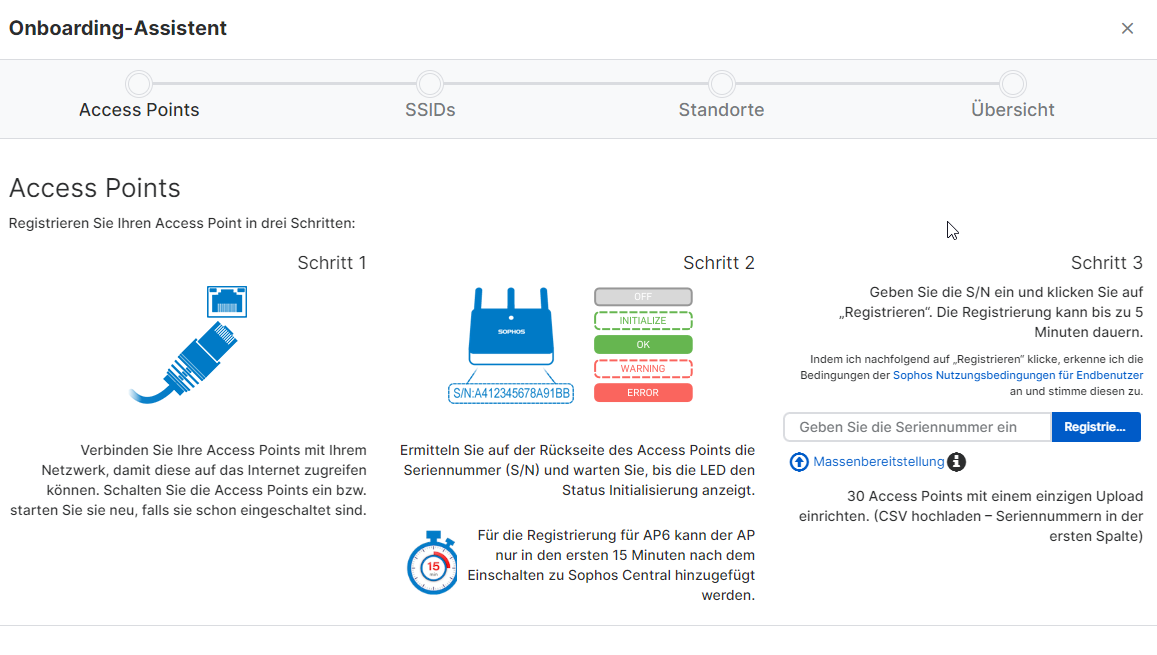Image resolution: width=1157 pixels, height=655 pixels.
Task: Jump to the Übersicht wizard step
Action: click(1012, 110)
